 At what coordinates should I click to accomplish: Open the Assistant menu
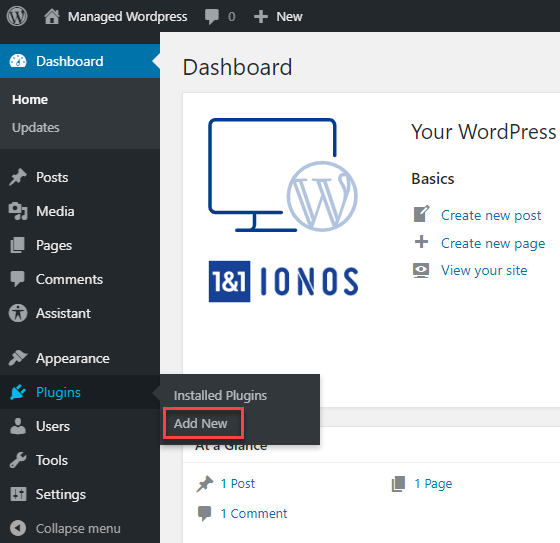point(63,313)
